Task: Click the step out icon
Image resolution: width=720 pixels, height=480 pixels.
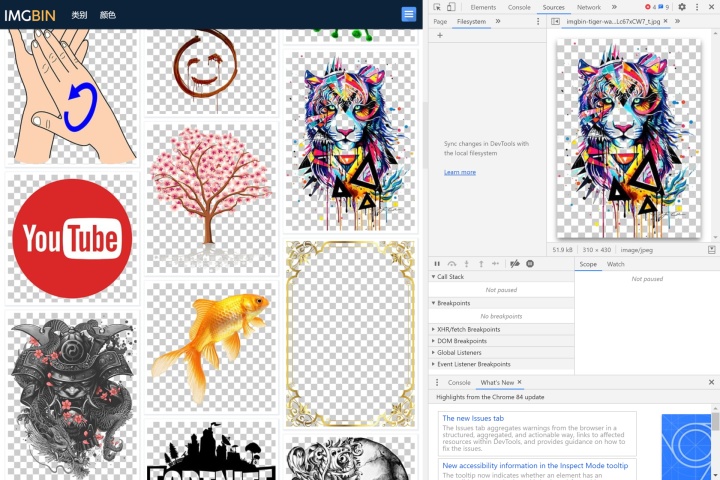Action: pyautogui.click(x=481, y=264)
